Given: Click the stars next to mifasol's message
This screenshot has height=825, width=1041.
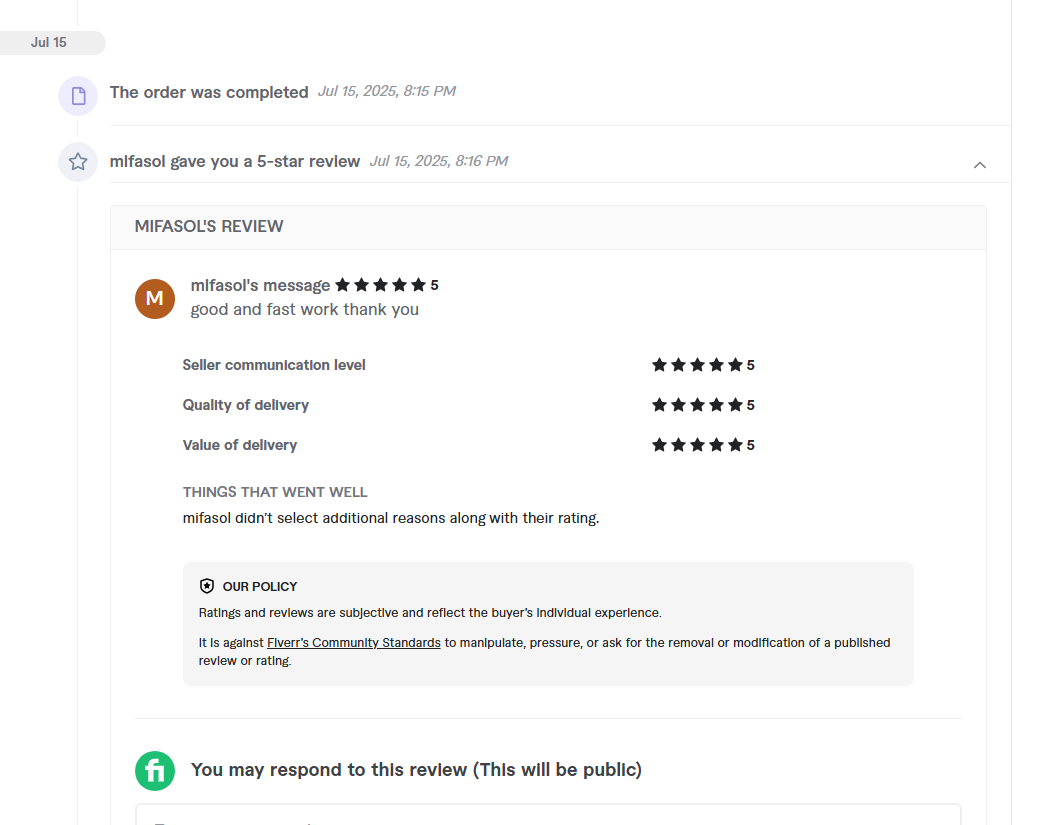Looking at the screenshot, I should pyautogui.click(x=380, y=285).
